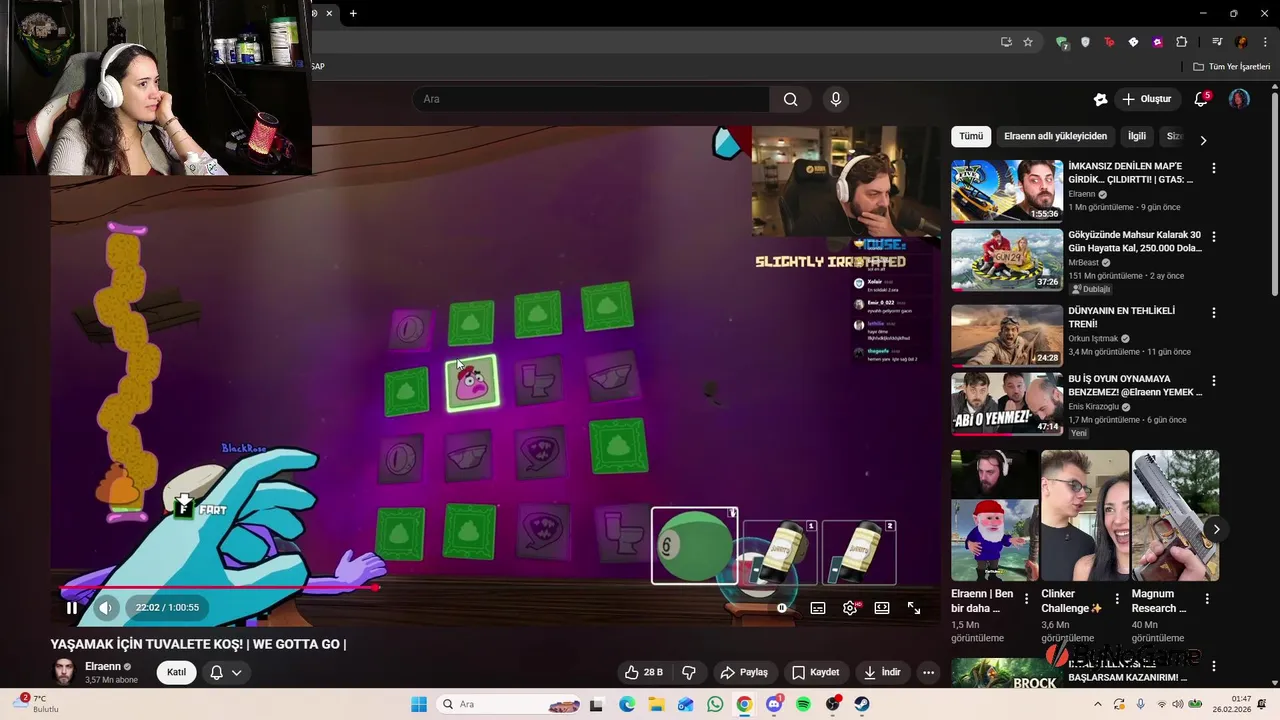Open the Windows Start menu
Screen dimensions: 1280x720
419,704
